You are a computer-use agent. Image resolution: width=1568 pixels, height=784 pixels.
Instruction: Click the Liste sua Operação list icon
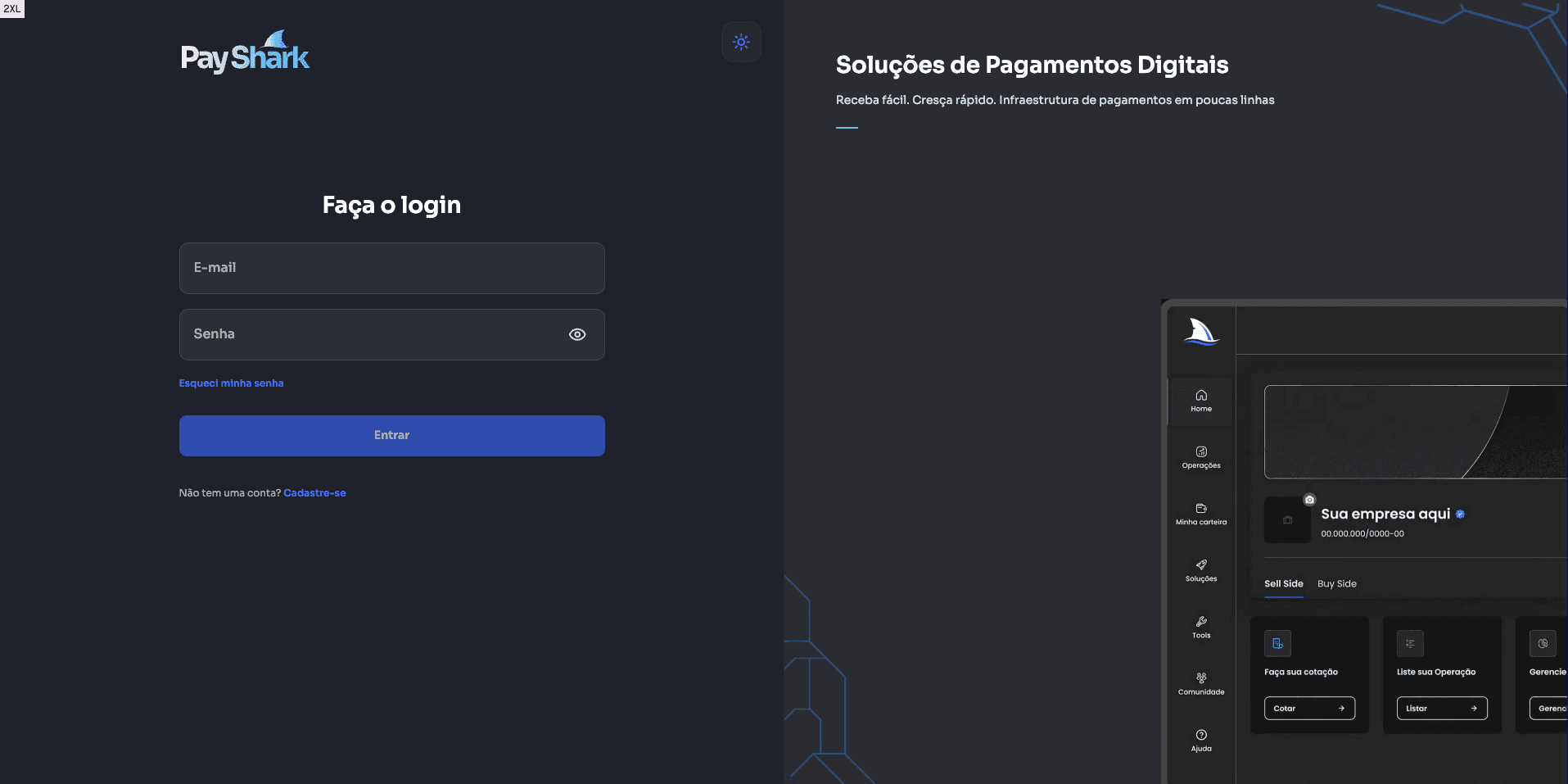click(1410, 644)
